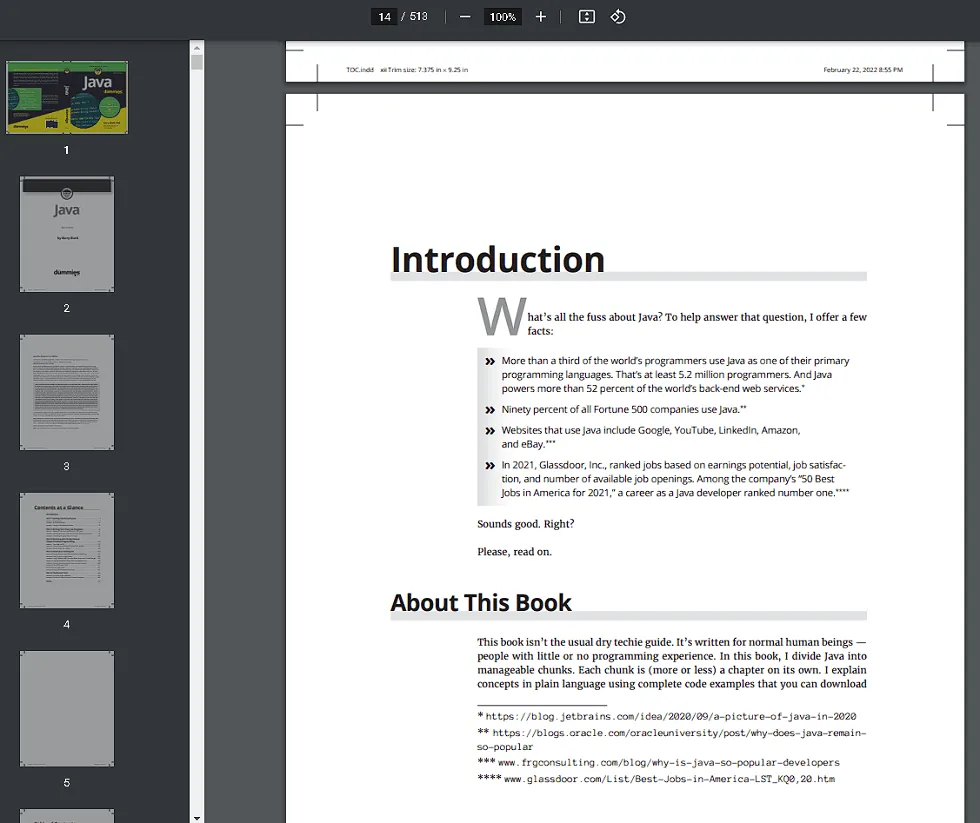Go to the page 3 thumbnail

(67, 392)
